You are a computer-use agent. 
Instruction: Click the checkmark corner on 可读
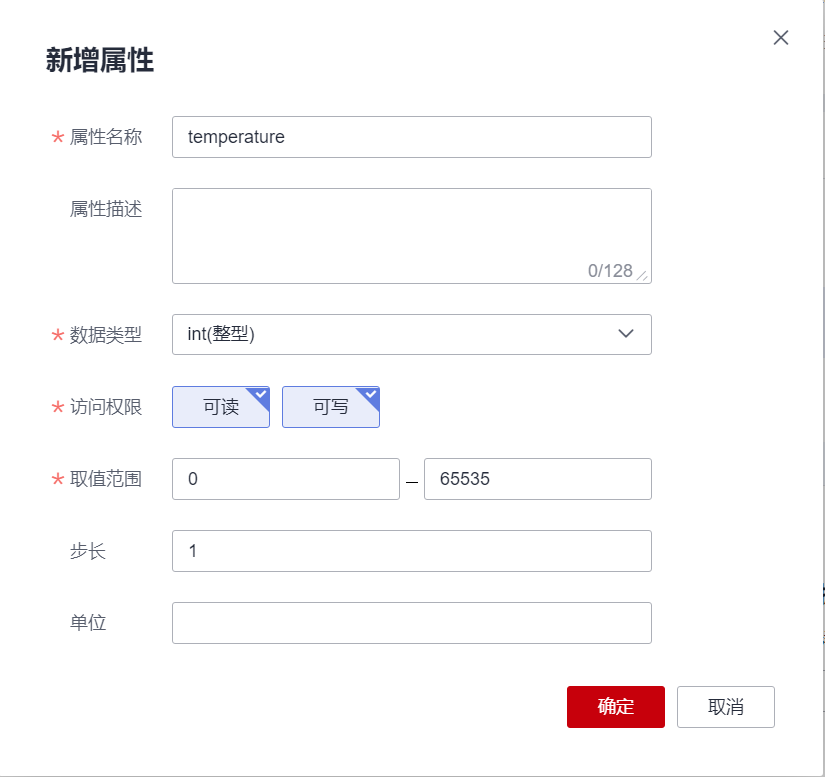pos(260,395)
